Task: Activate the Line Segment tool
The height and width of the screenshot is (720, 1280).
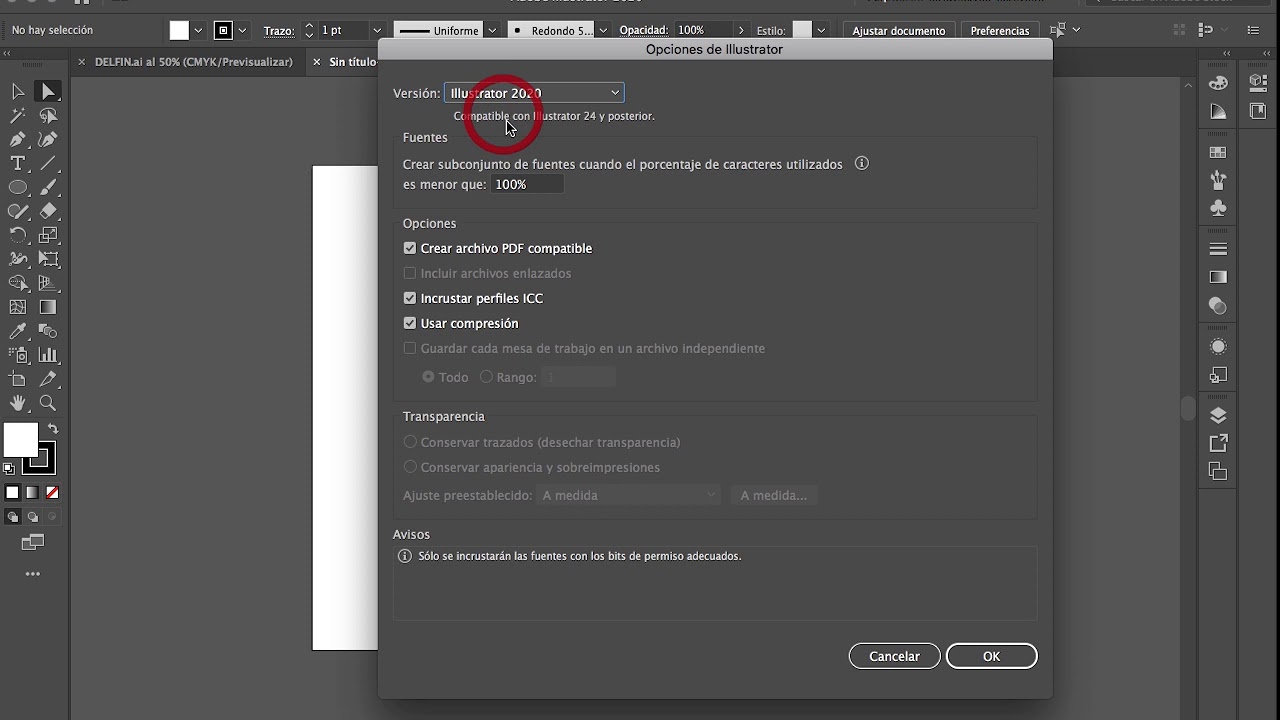Action: point(48,163)
